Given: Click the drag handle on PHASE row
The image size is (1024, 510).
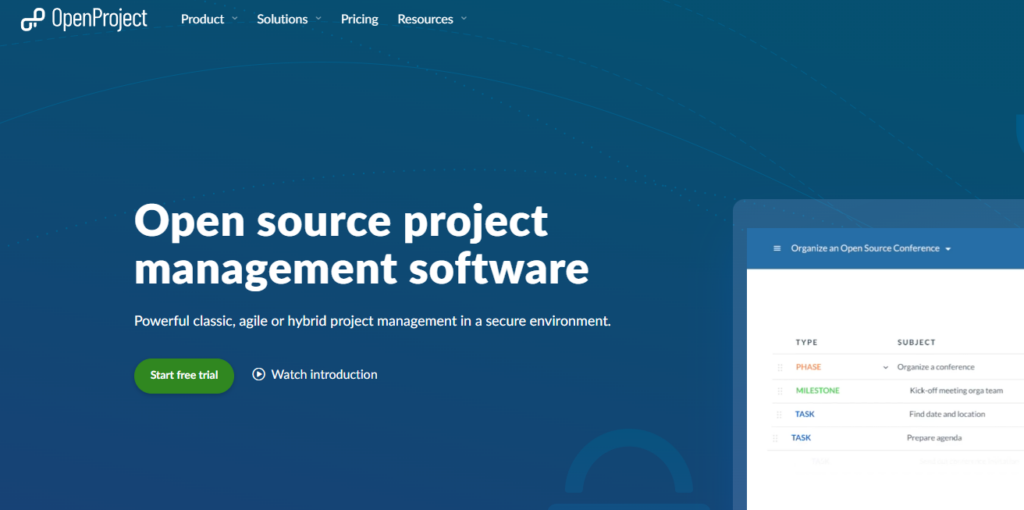Looking at the screenshot, I should pos(780,368).
